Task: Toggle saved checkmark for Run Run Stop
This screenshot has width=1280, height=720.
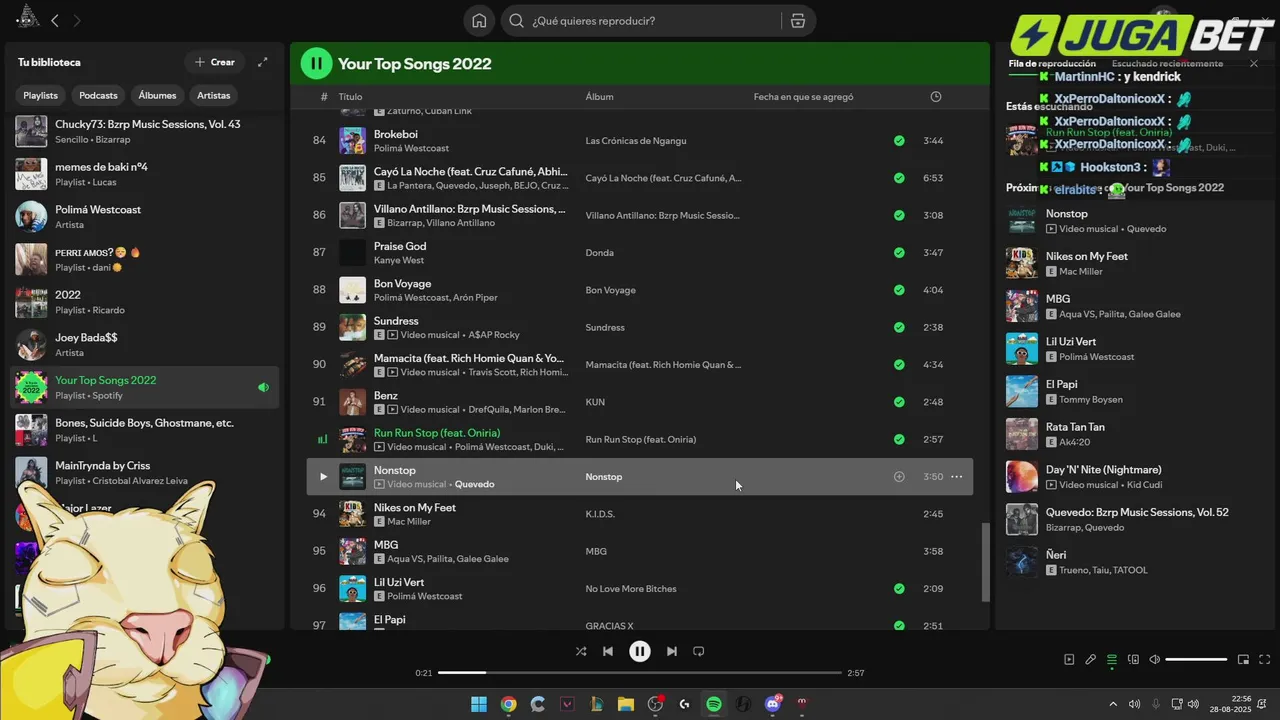Action: pyautogui.click(x=899, y=439)
